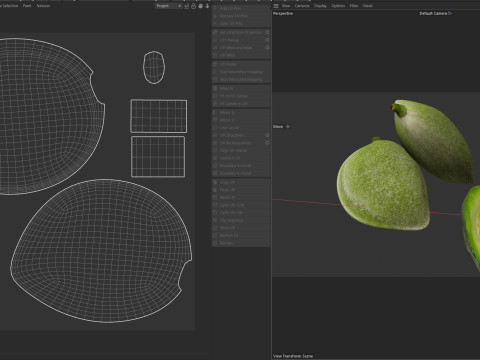Click the down-arrow icon in UV editor header

(x=207, y=6)
